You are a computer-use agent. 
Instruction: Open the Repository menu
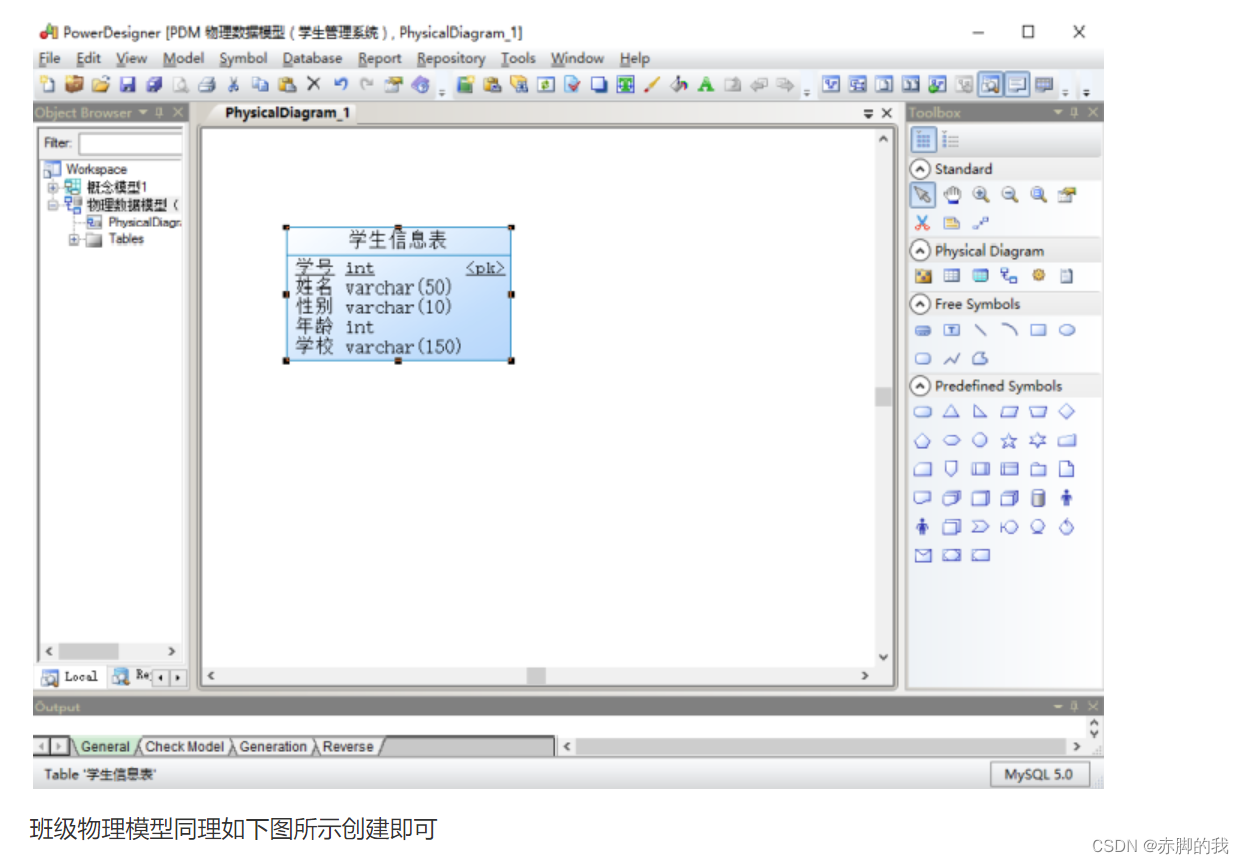pyautogui.click(x=451, y=58)
